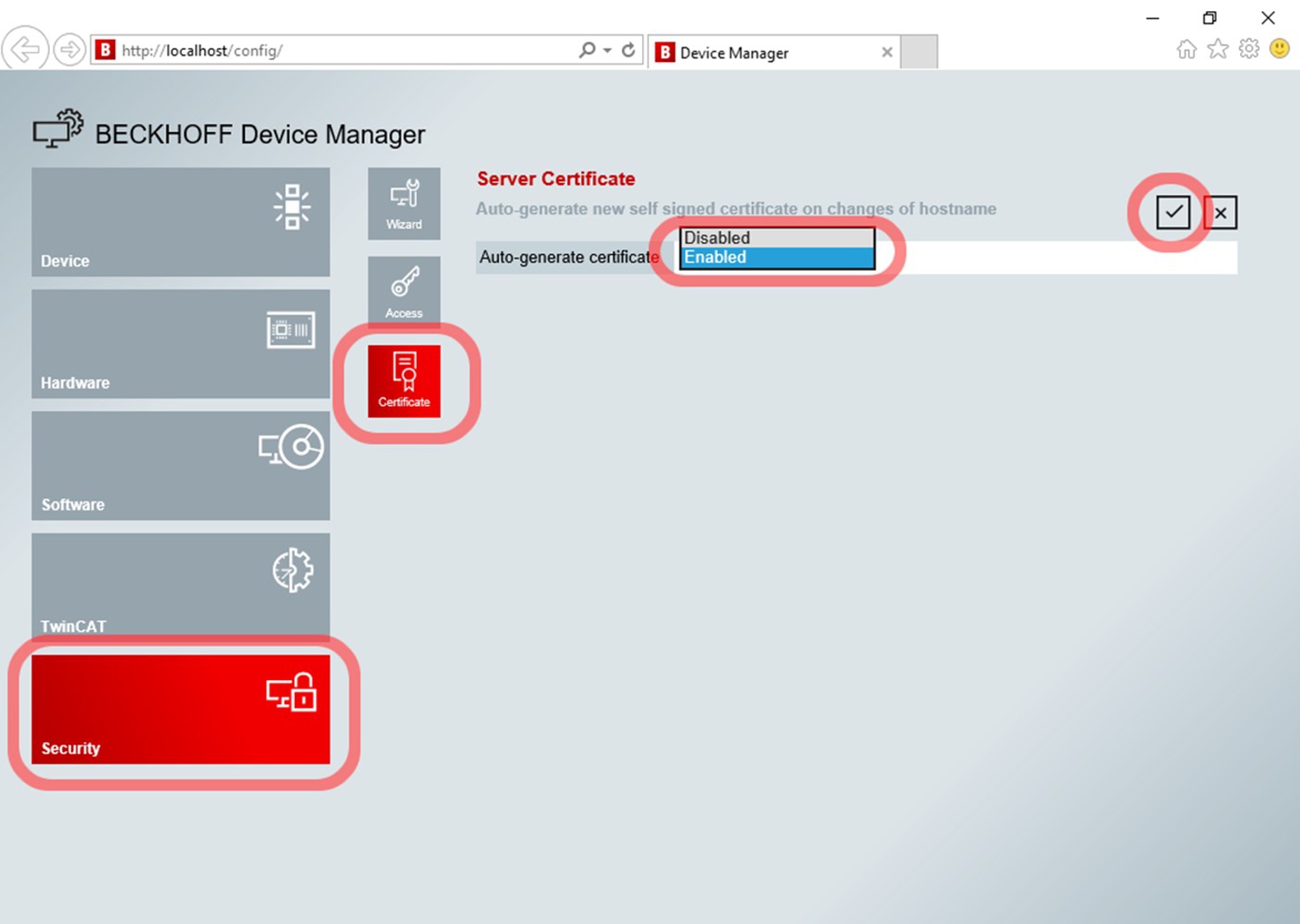Click the auto-generate self signed certificate description

coord(736,208)
